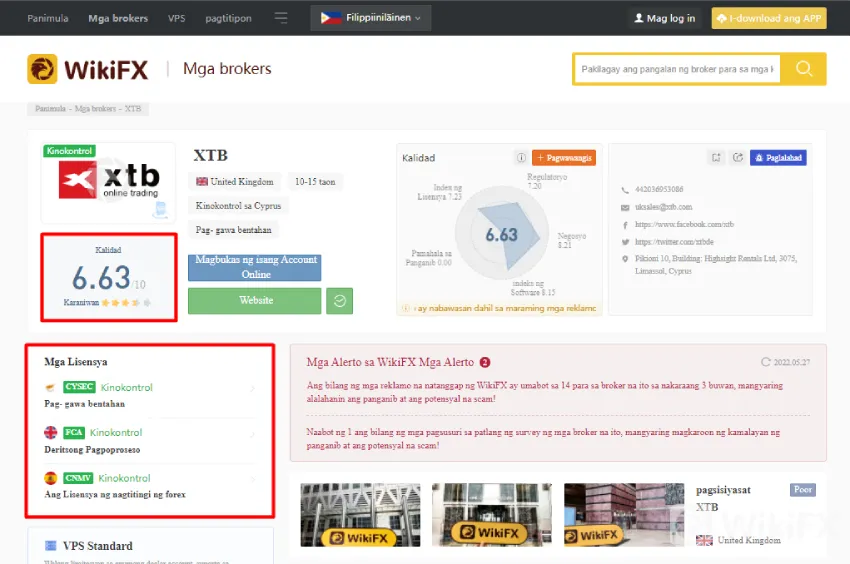Expand the CNMV license row arrow
This screenshot has height=564, width=850.
click(x=253, y=479)
